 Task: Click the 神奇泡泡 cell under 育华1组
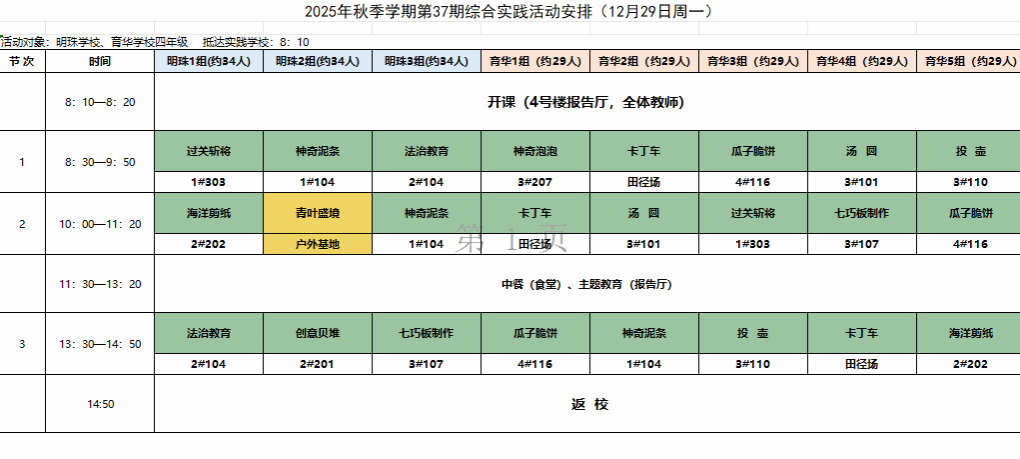pyautogui.click(x=535, y=151)
